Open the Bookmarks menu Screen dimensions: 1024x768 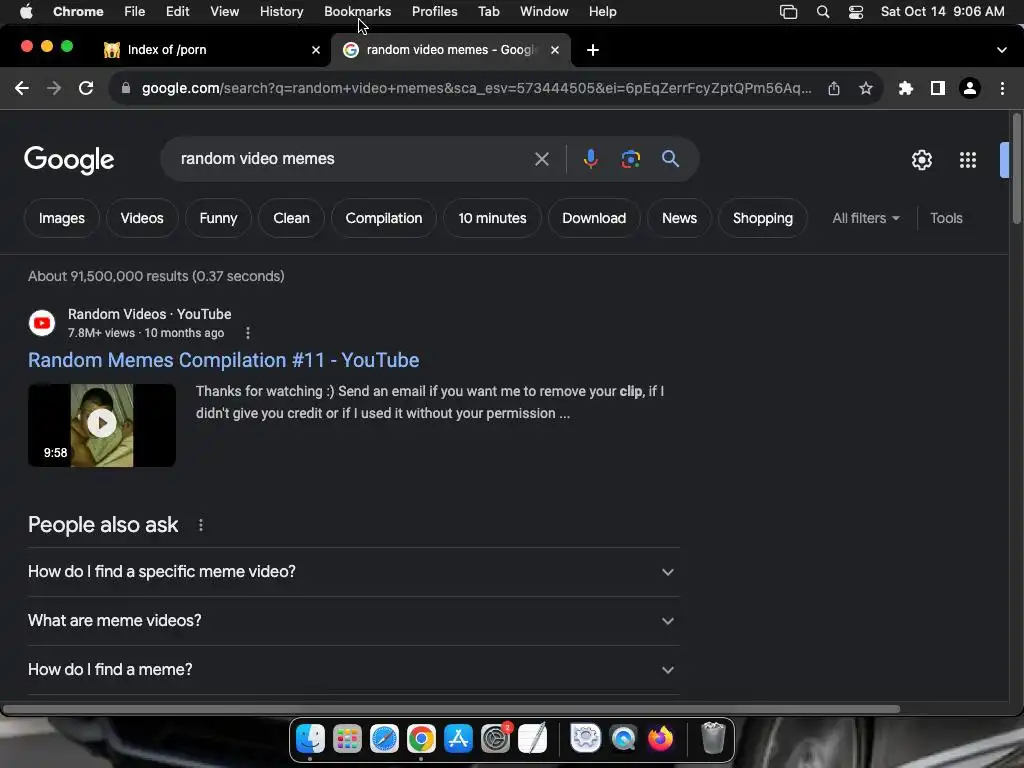[358, 12]
